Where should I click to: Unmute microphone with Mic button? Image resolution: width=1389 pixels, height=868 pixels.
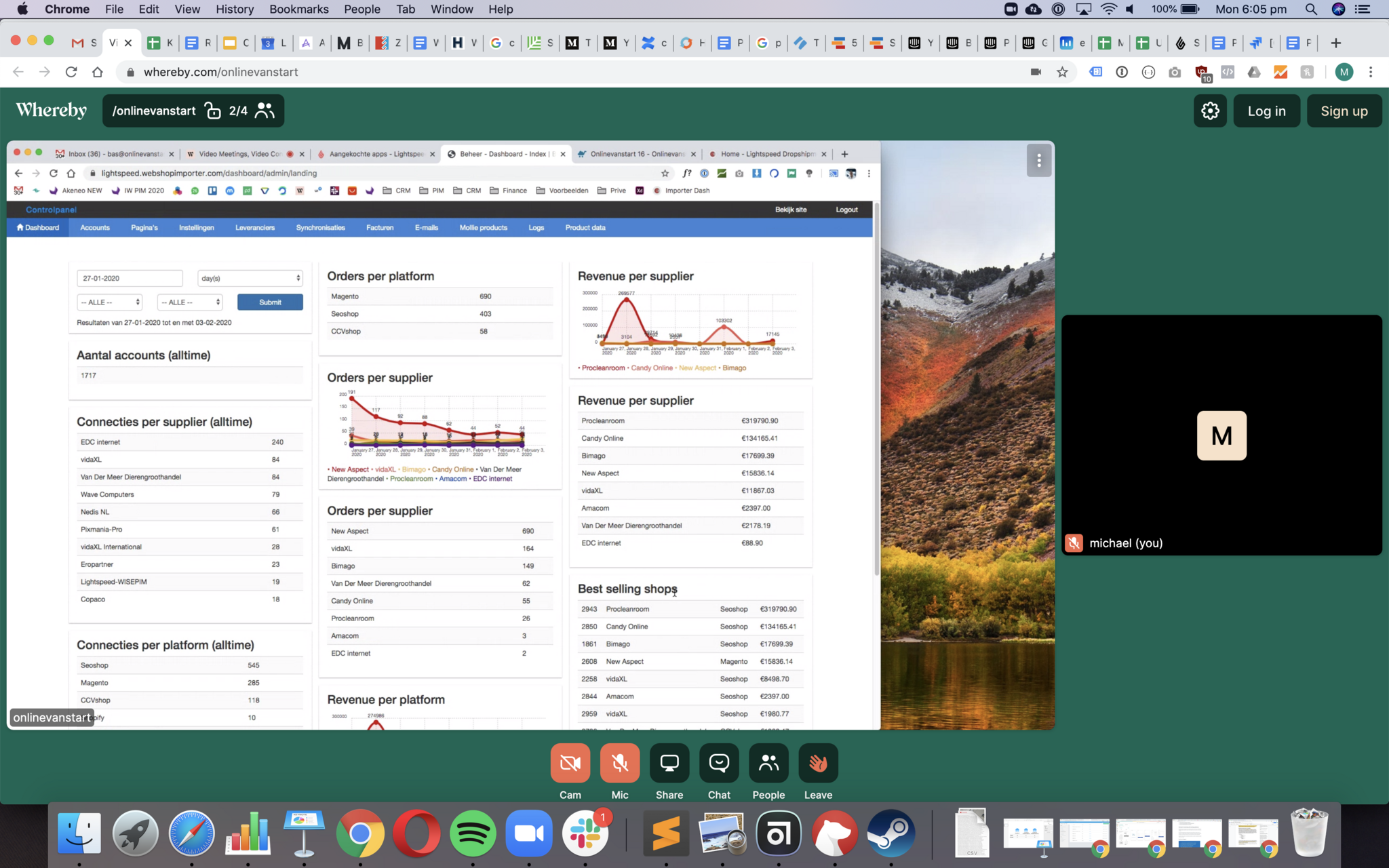pyautogui.click(x=619, y=763)
